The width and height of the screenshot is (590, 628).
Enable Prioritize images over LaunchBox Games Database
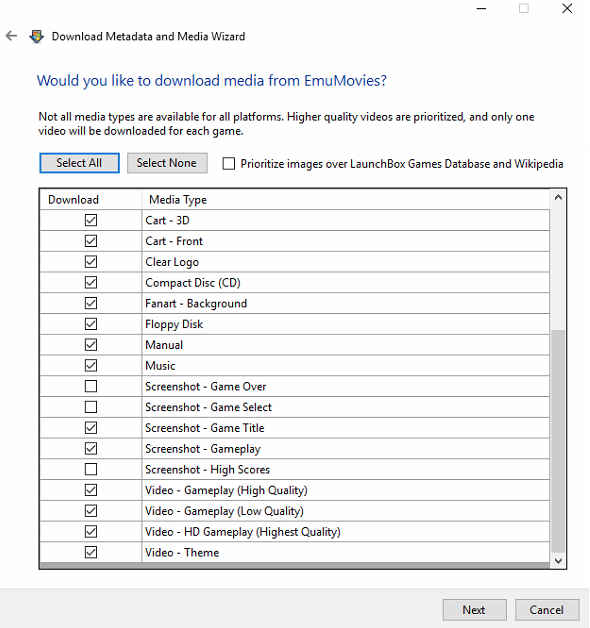[229, 164]
